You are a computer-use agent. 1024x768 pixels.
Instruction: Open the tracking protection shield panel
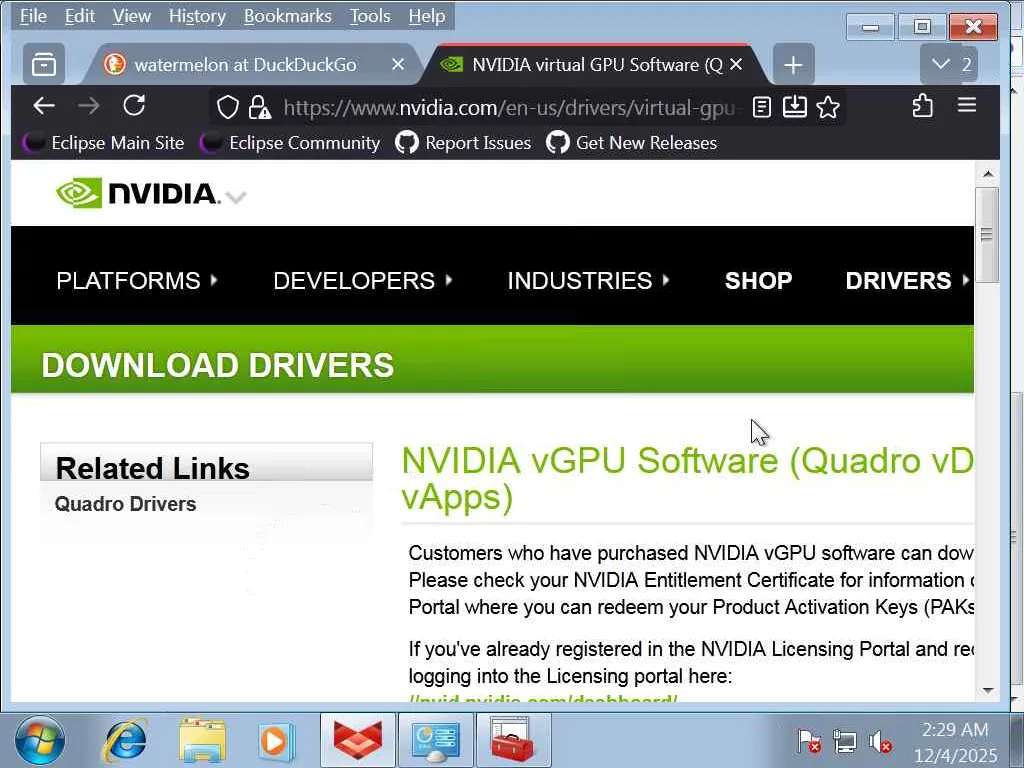[227, 107]
